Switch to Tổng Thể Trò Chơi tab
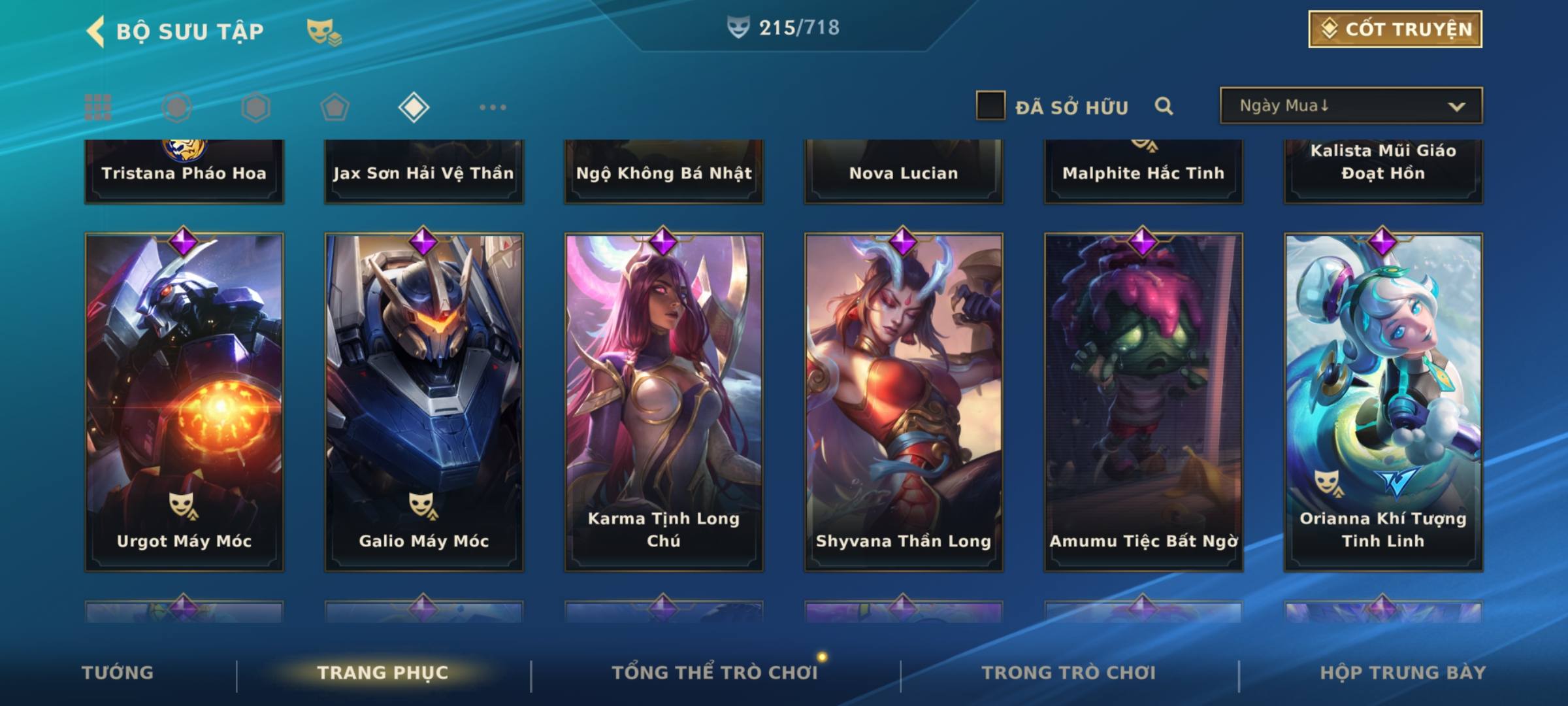This screenshot has width=1568, height=706. [715, 673]
